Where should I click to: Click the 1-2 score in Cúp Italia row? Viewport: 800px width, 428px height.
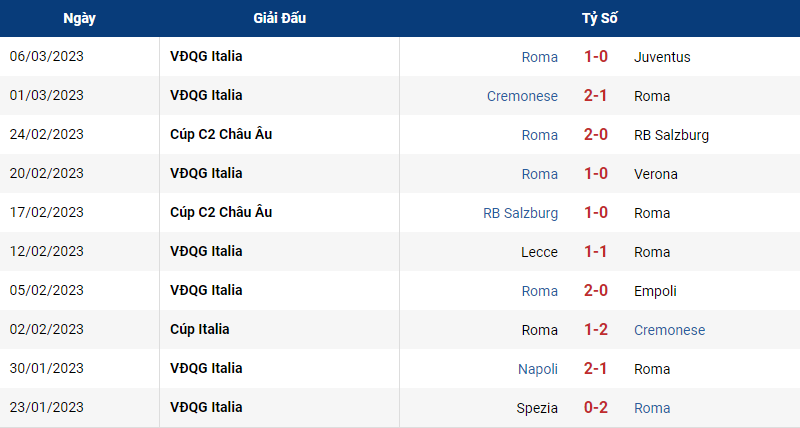click(595, 330)
